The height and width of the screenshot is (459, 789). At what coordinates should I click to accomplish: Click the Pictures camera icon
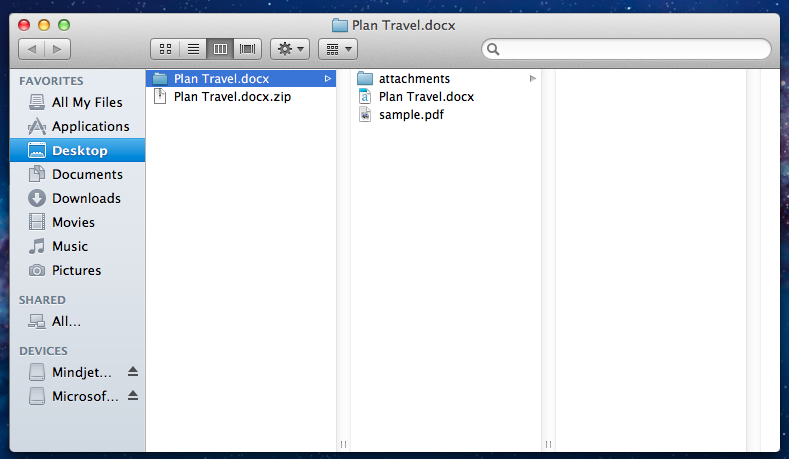(x=37, y=270)
